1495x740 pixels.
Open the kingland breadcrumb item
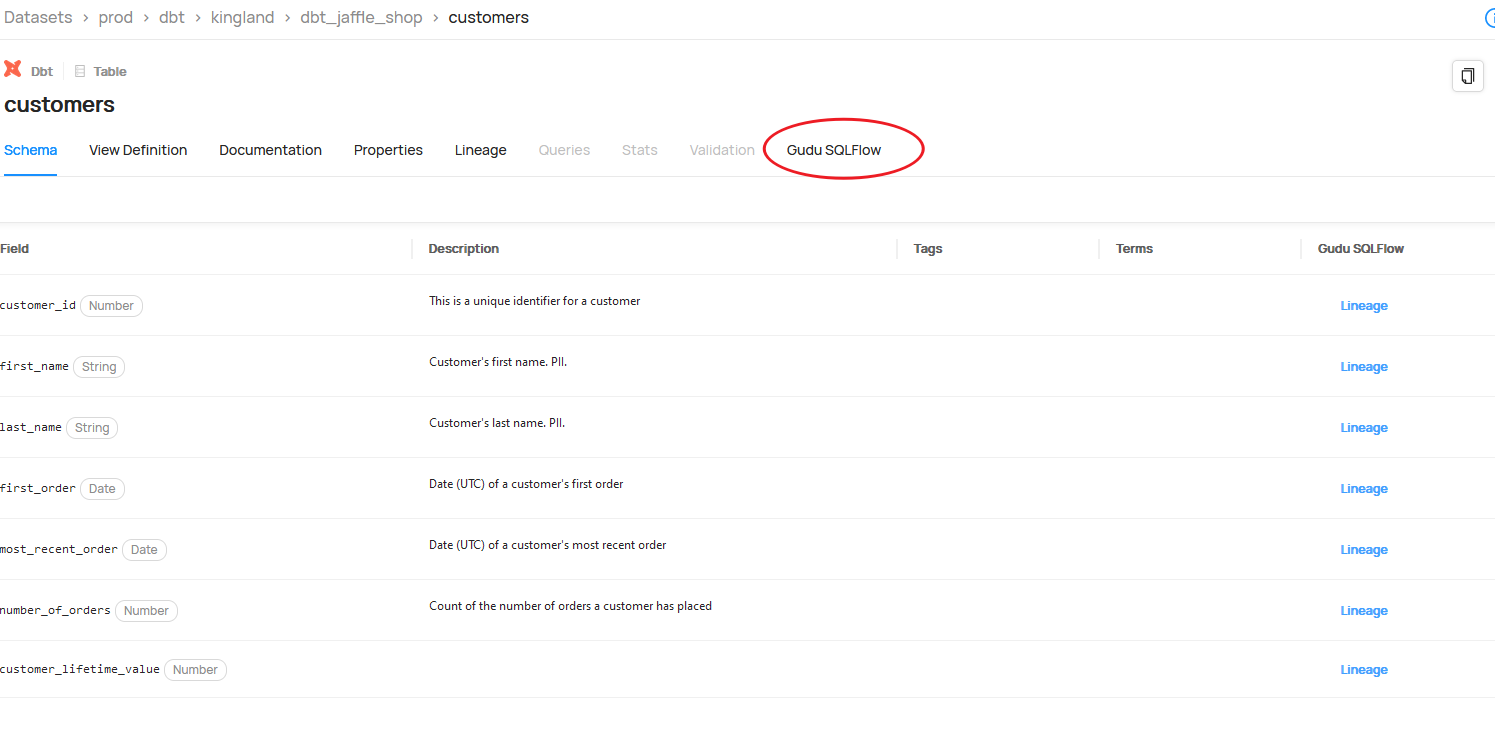pos(242,18)
